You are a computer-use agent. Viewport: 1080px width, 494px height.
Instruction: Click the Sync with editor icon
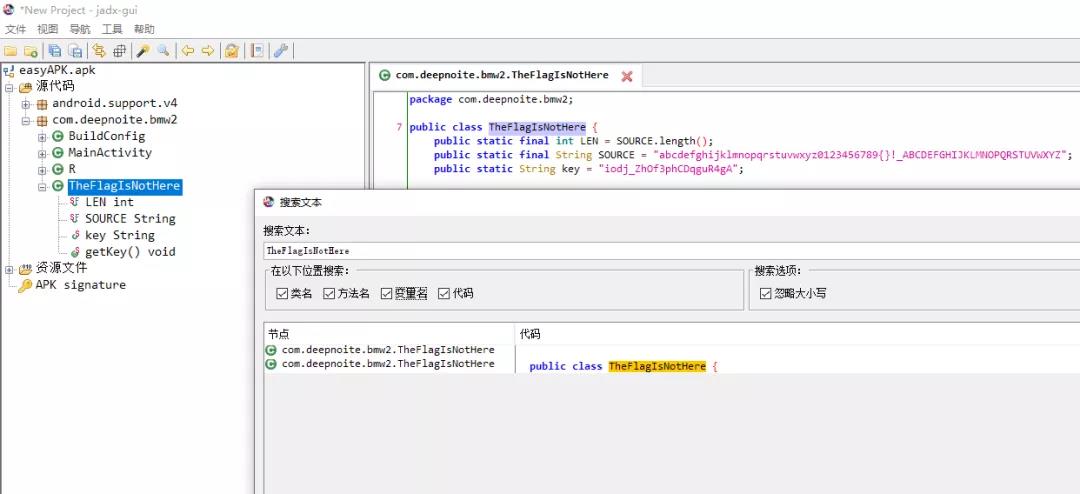[x=99, y=51]
